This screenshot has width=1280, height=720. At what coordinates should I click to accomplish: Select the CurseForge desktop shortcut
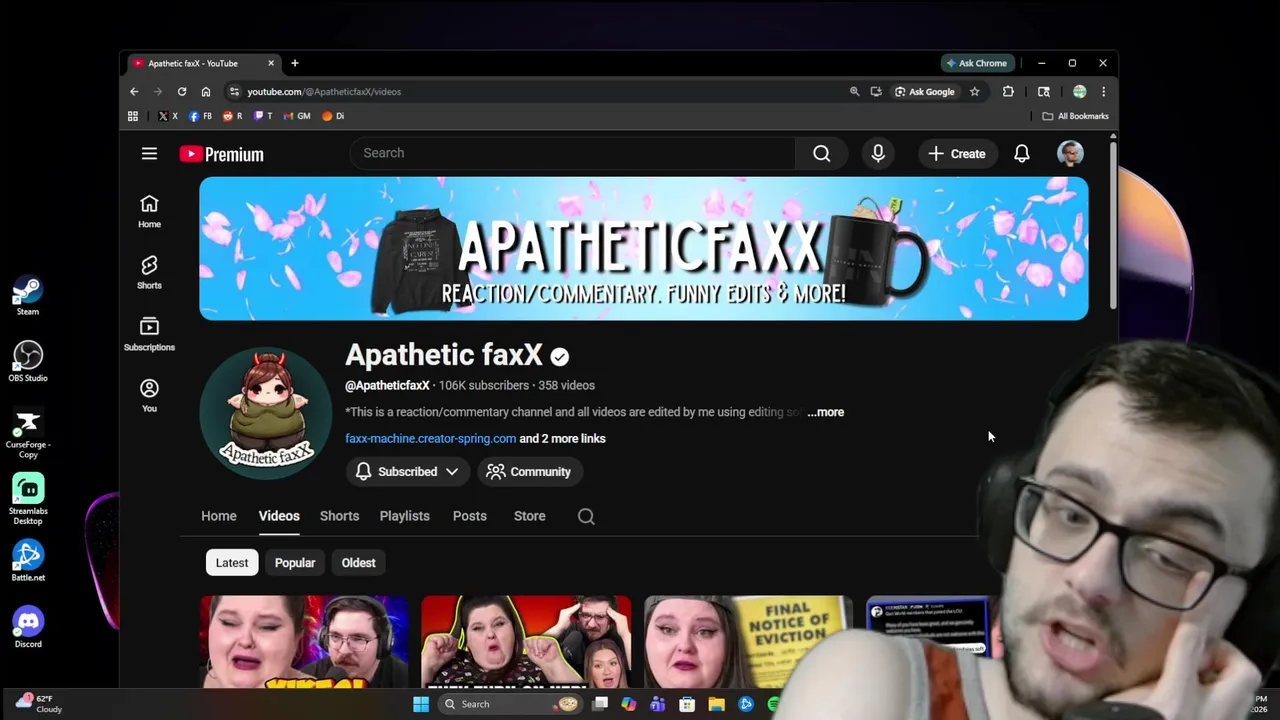28,432
